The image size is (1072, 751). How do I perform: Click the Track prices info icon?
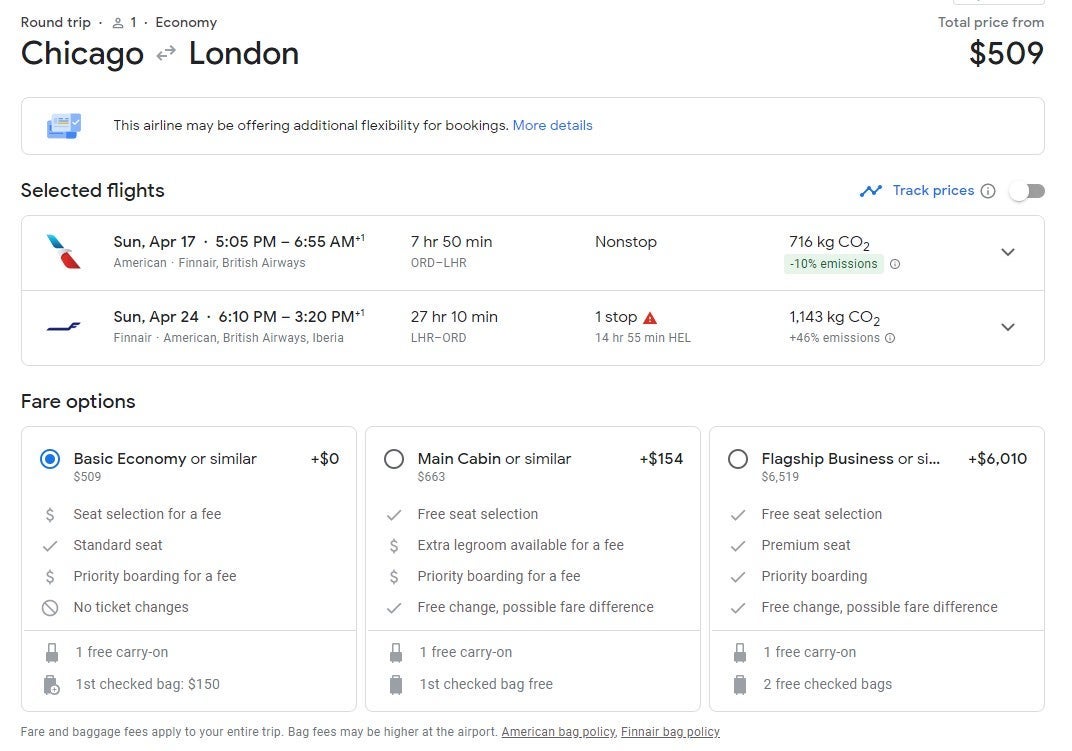coord(988,191)
